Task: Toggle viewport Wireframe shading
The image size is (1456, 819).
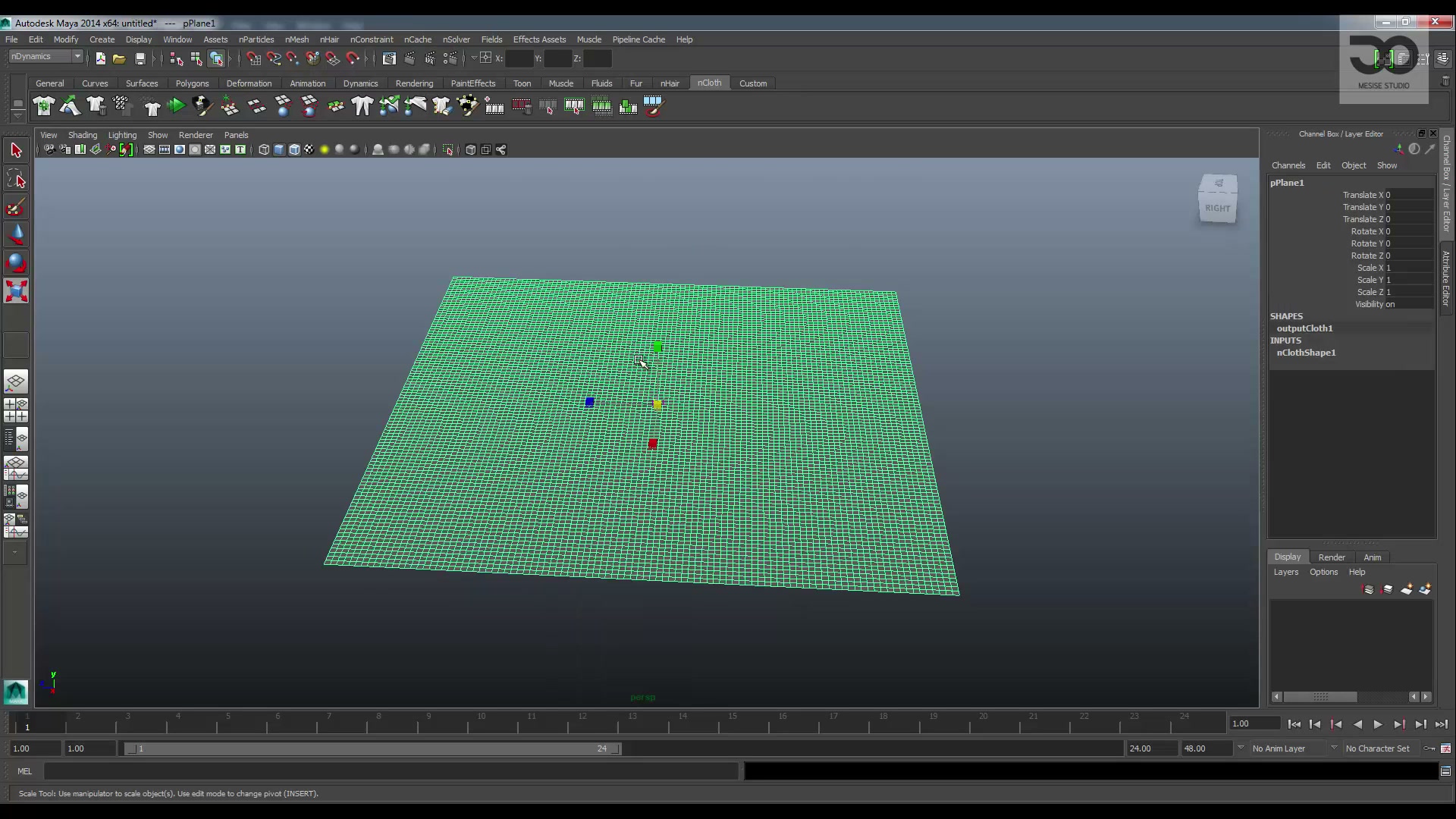Action: 264,149
